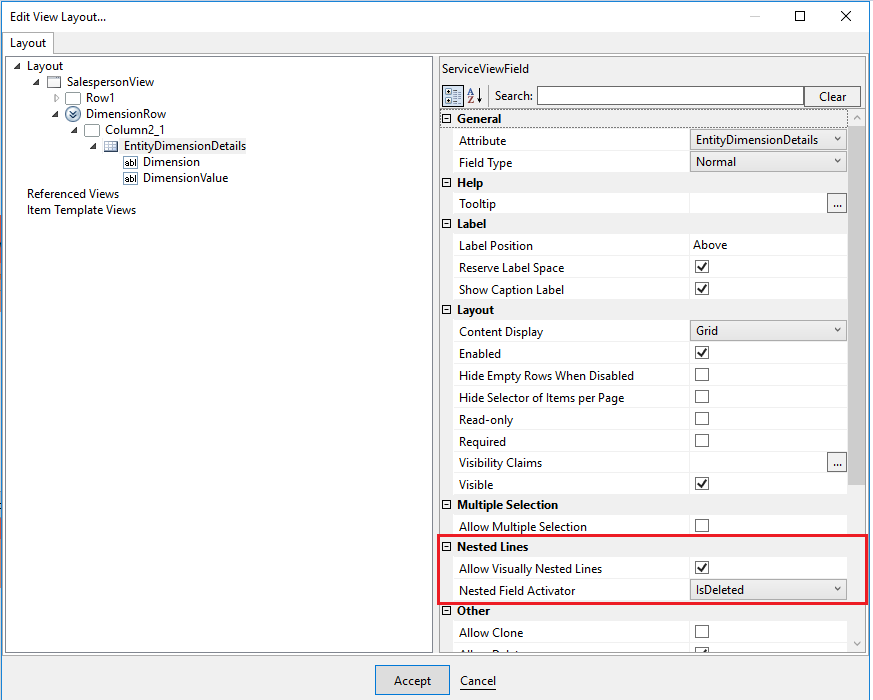Select the Layout tab
The height and width of the screenshot is (700, 873).
pyautogui.click(x=28, y=43)
